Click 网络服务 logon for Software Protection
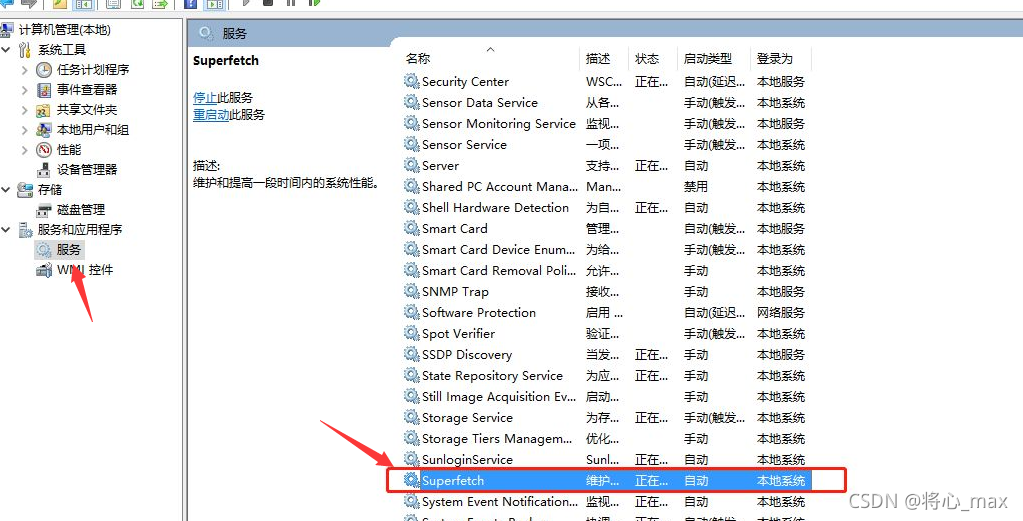Viewport: 1023px width, 521px height. coord(781,312)
